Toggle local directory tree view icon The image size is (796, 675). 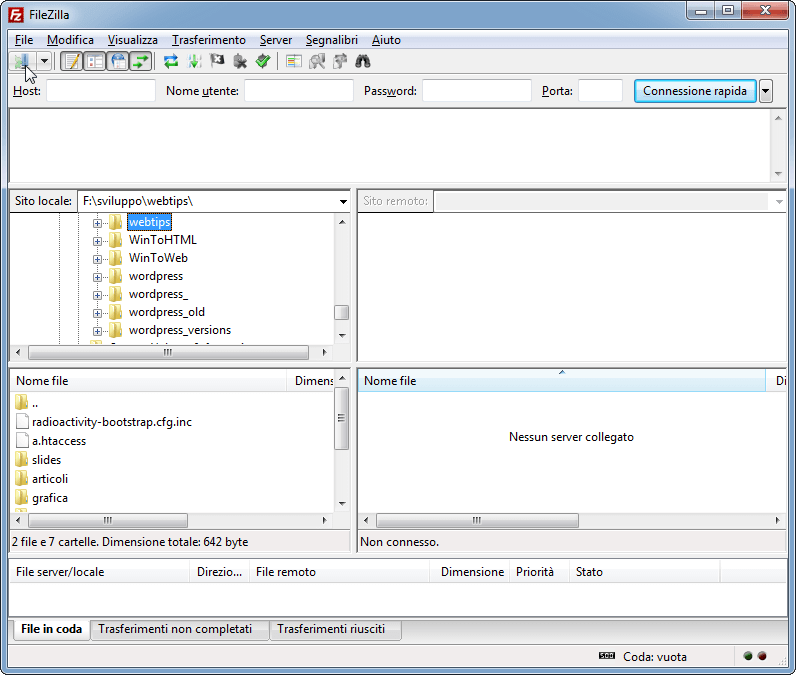coord(95,61)
